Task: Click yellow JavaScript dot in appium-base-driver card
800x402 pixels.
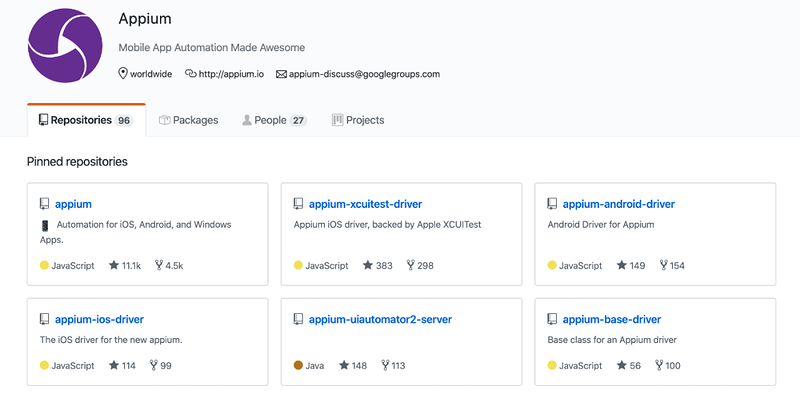Action: 552,365
